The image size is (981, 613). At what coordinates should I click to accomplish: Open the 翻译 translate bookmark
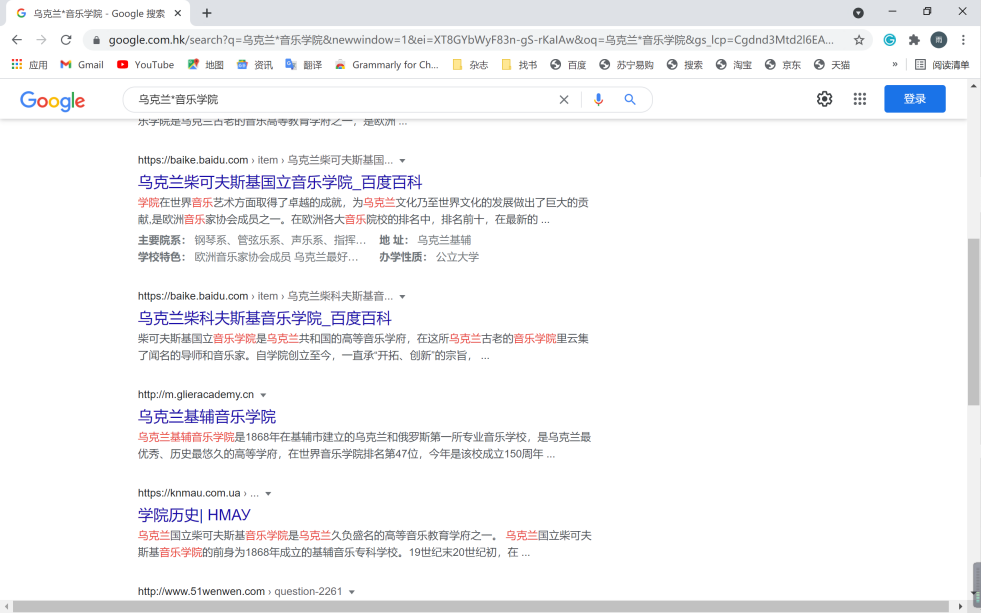(303, 64)
